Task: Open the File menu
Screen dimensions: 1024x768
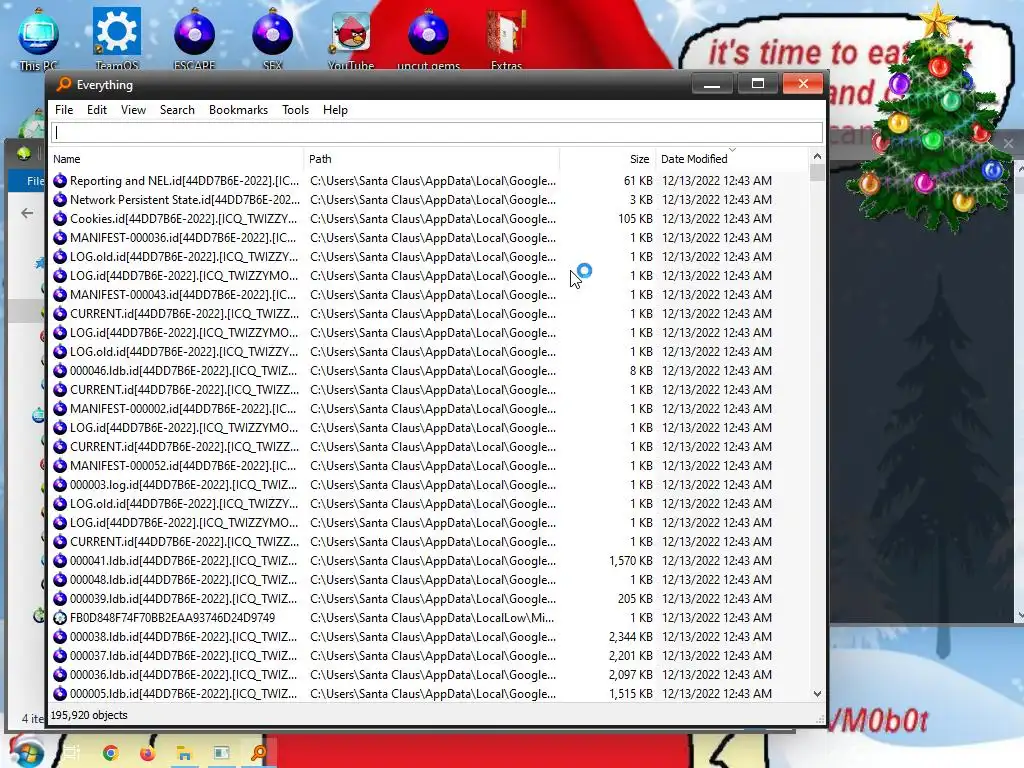Action: tap(64, 110)
